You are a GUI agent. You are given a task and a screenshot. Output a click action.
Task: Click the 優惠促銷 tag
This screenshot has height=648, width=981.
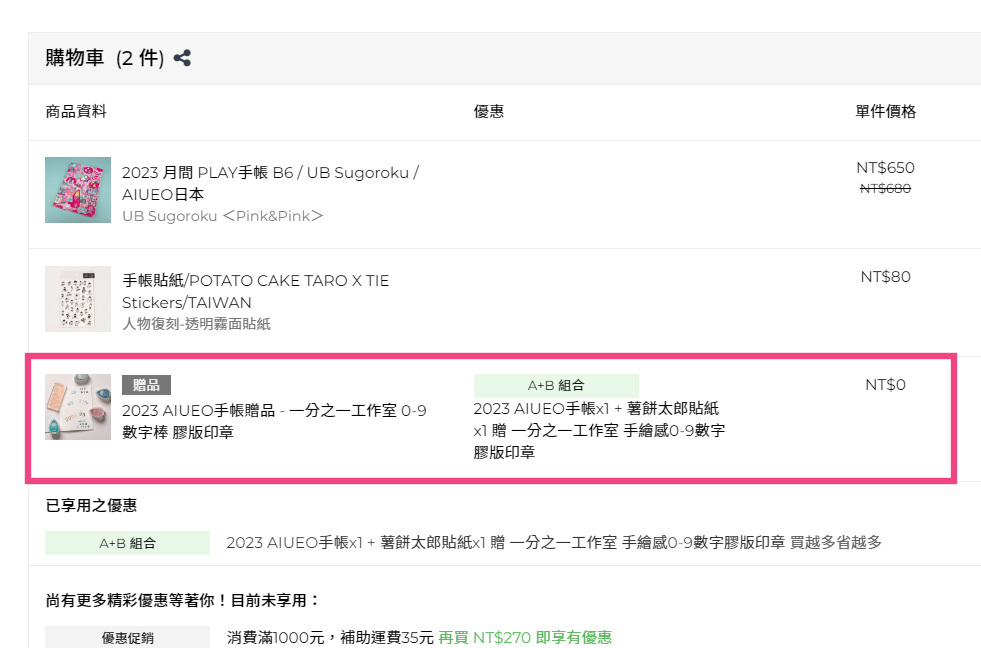(127, 637)
